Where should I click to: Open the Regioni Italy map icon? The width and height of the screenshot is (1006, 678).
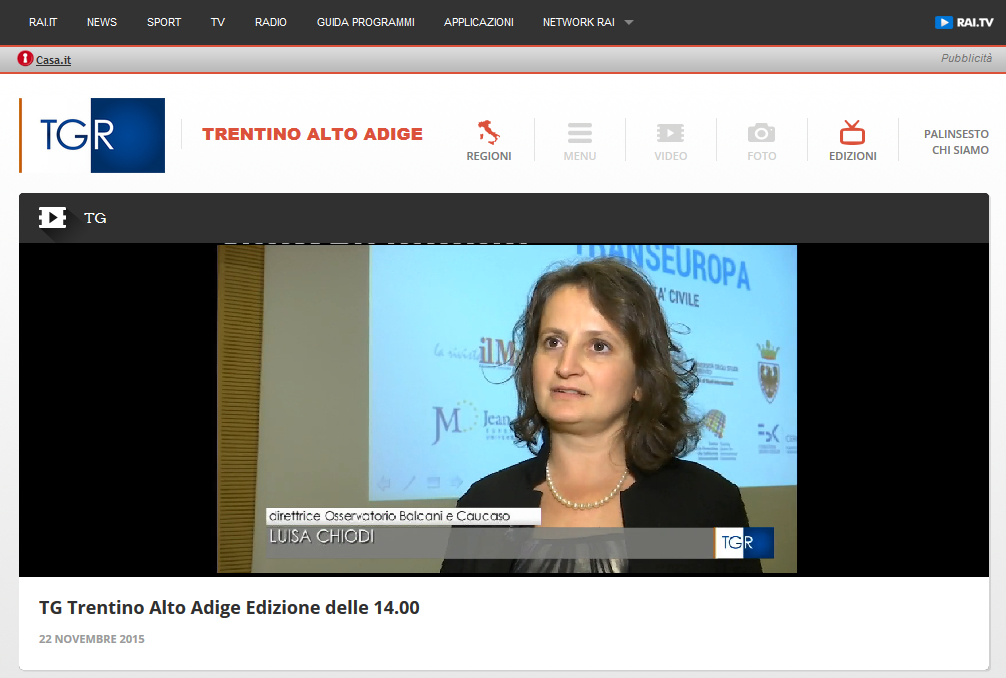point(488,132)
